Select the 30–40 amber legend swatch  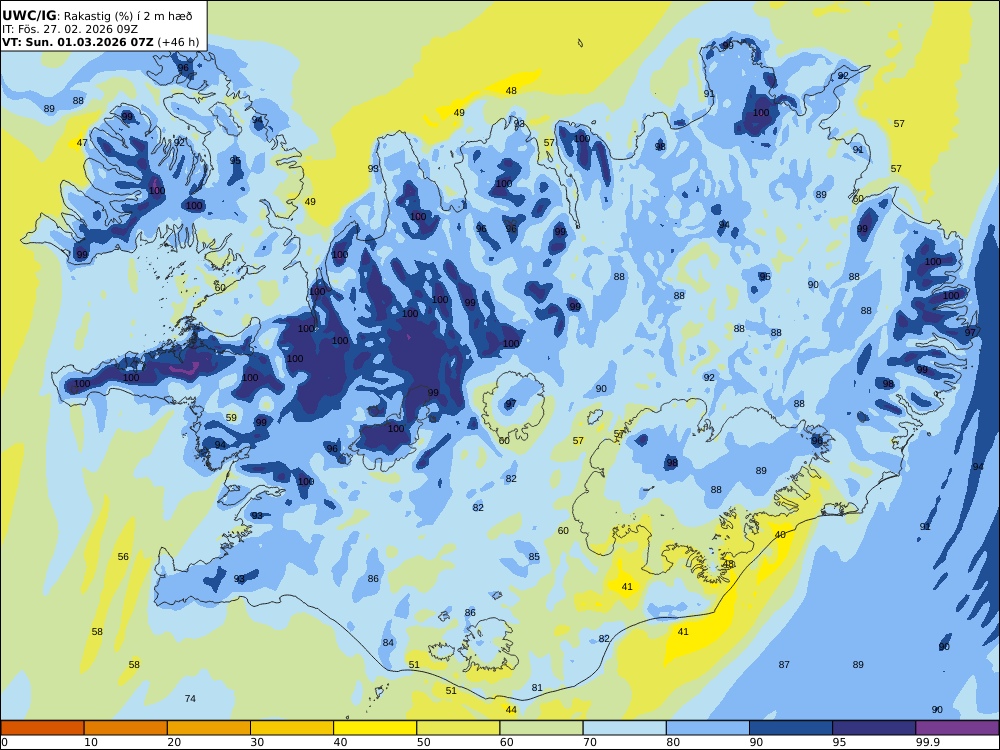[x=292, y=728]
